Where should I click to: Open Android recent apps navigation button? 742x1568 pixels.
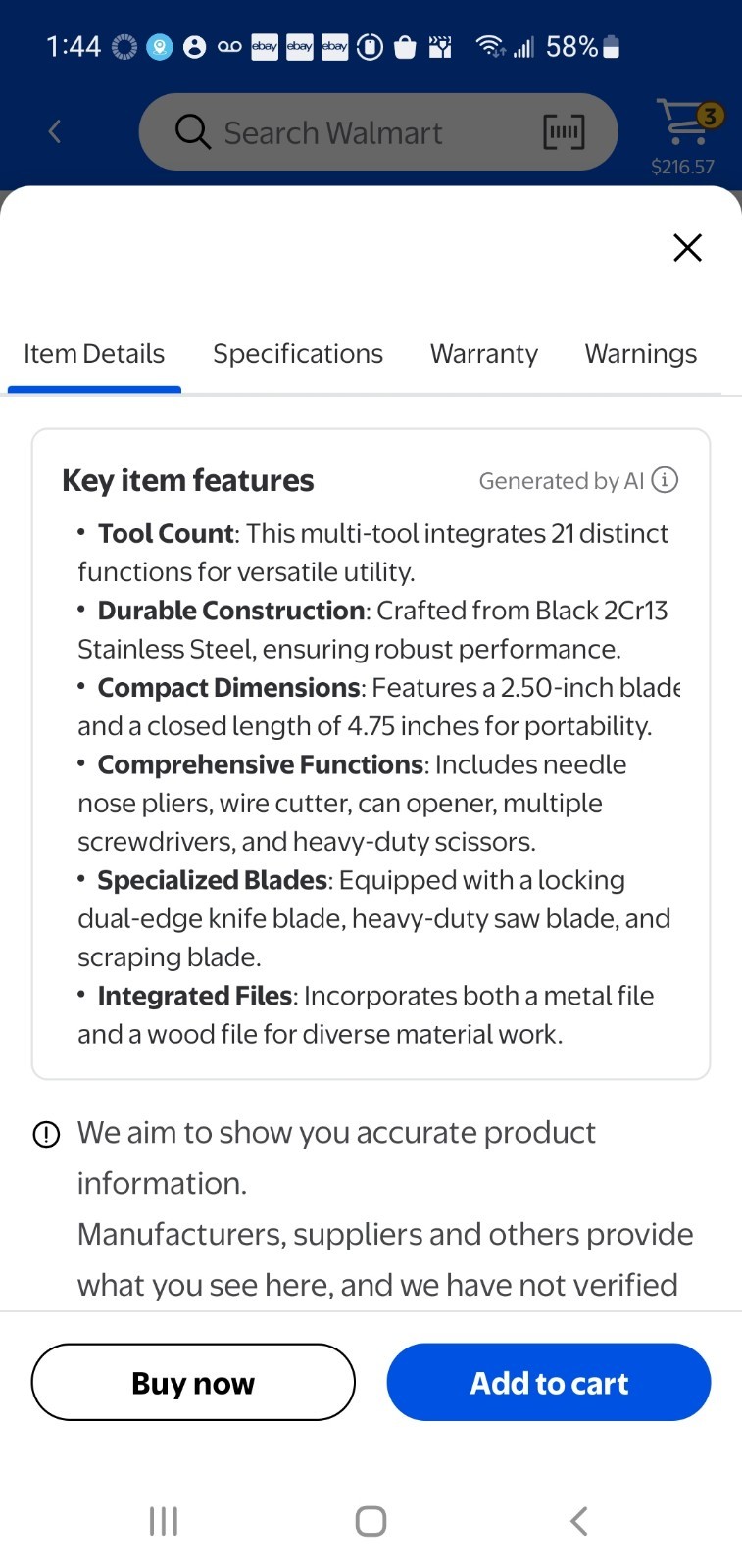[164, 1521]
